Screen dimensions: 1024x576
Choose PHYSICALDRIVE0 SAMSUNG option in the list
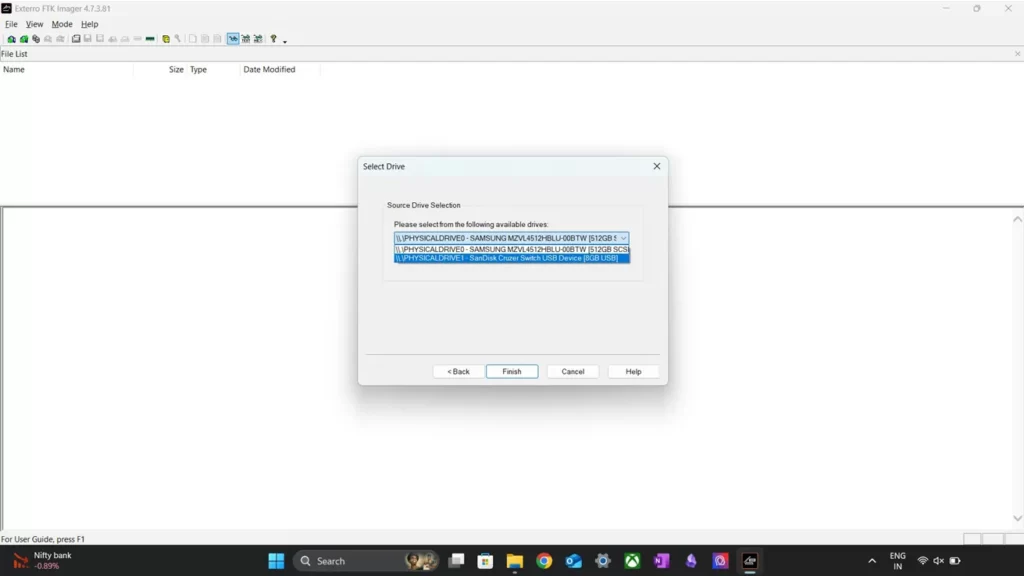tap(511, 249)
